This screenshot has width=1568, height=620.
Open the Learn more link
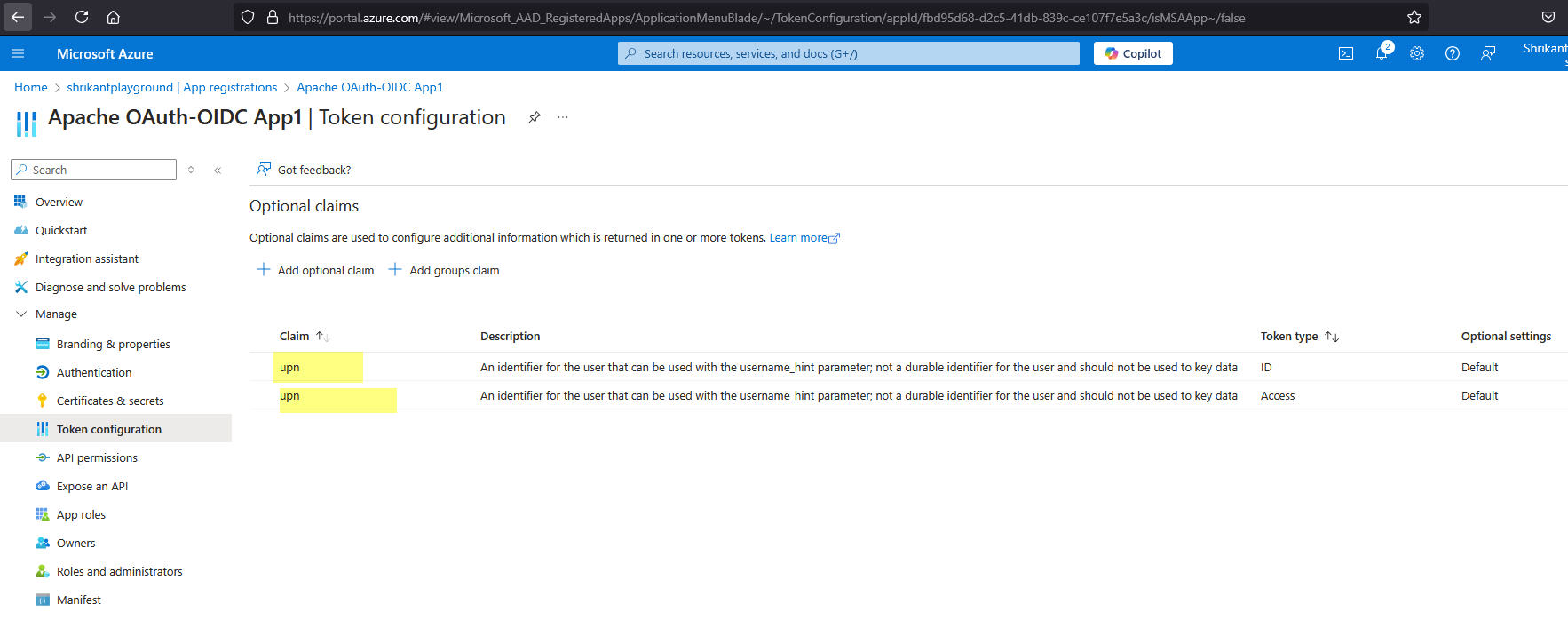804,238
